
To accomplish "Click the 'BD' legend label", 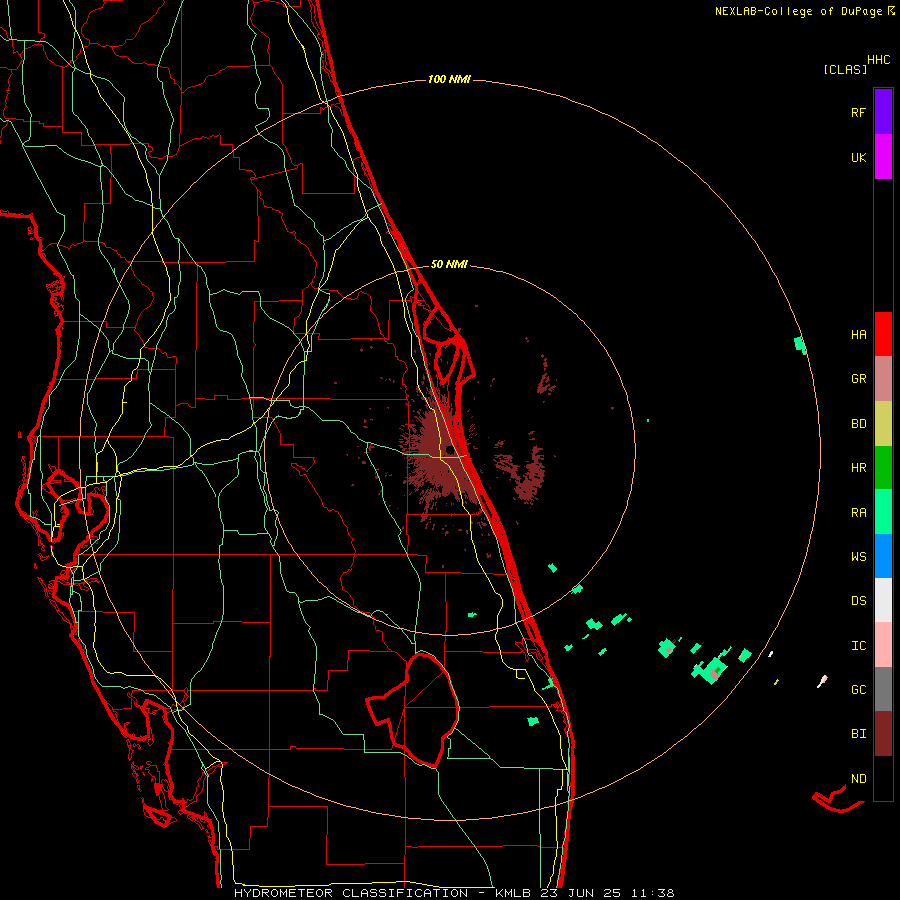I will pos(858,424).
